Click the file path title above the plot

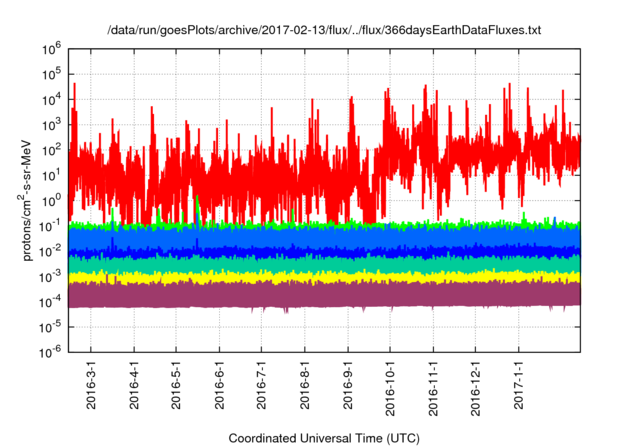pyautogui.click(x=323, y=31)
